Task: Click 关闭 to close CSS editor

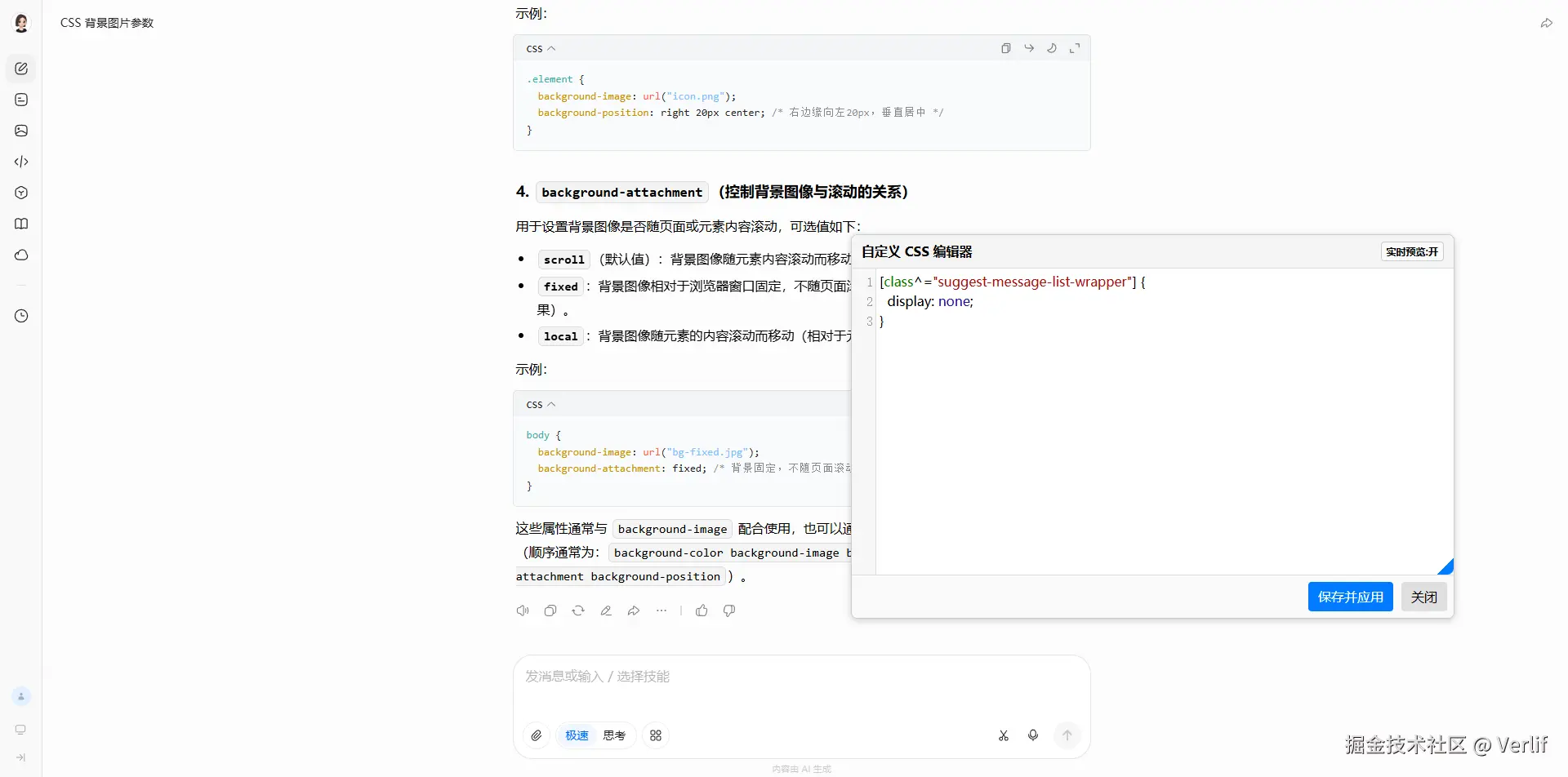Action: [x=1424, y=597]
